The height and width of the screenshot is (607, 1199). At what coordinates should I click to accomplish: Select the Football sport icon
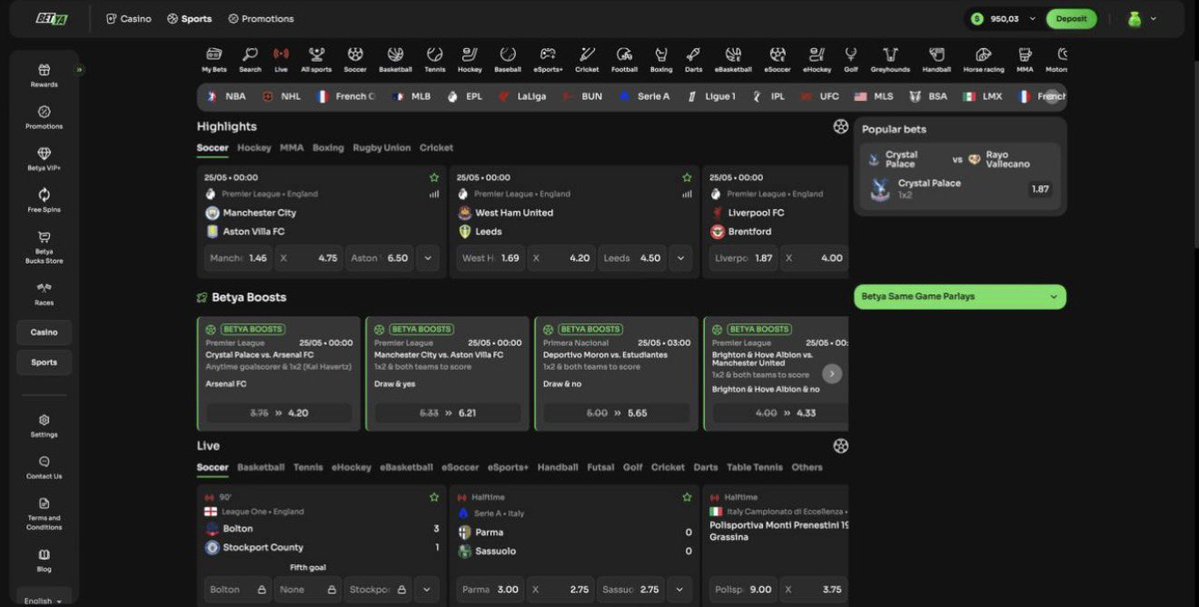[624, 60]
